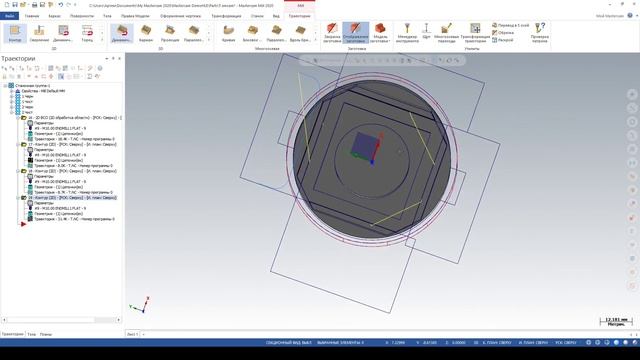Collapse the Станочная группа-1 tree node
This screenshot has width=640, height=360.
(x=5, y=86)
